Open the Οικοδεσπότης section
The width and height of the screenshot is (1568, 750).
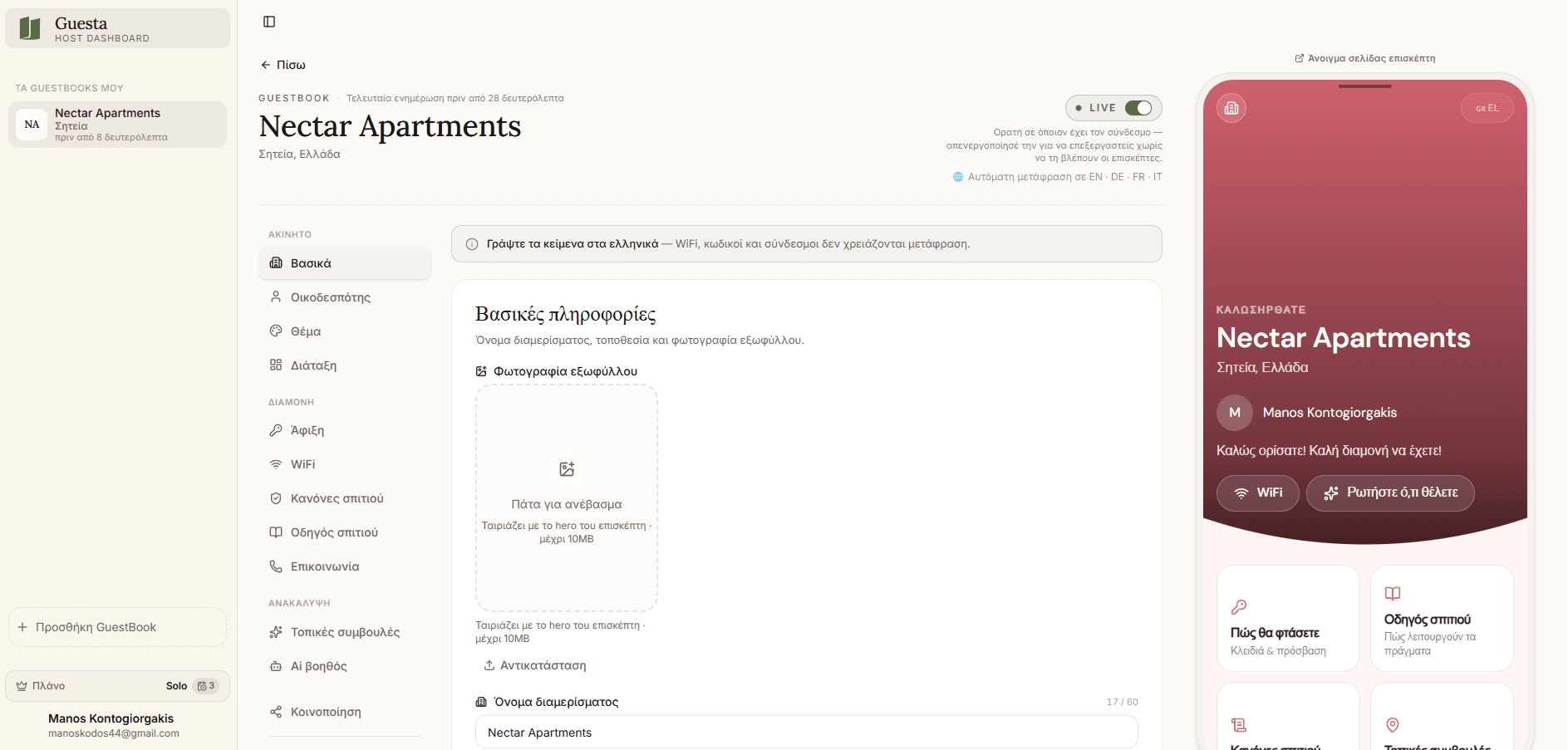click(345, 297)
